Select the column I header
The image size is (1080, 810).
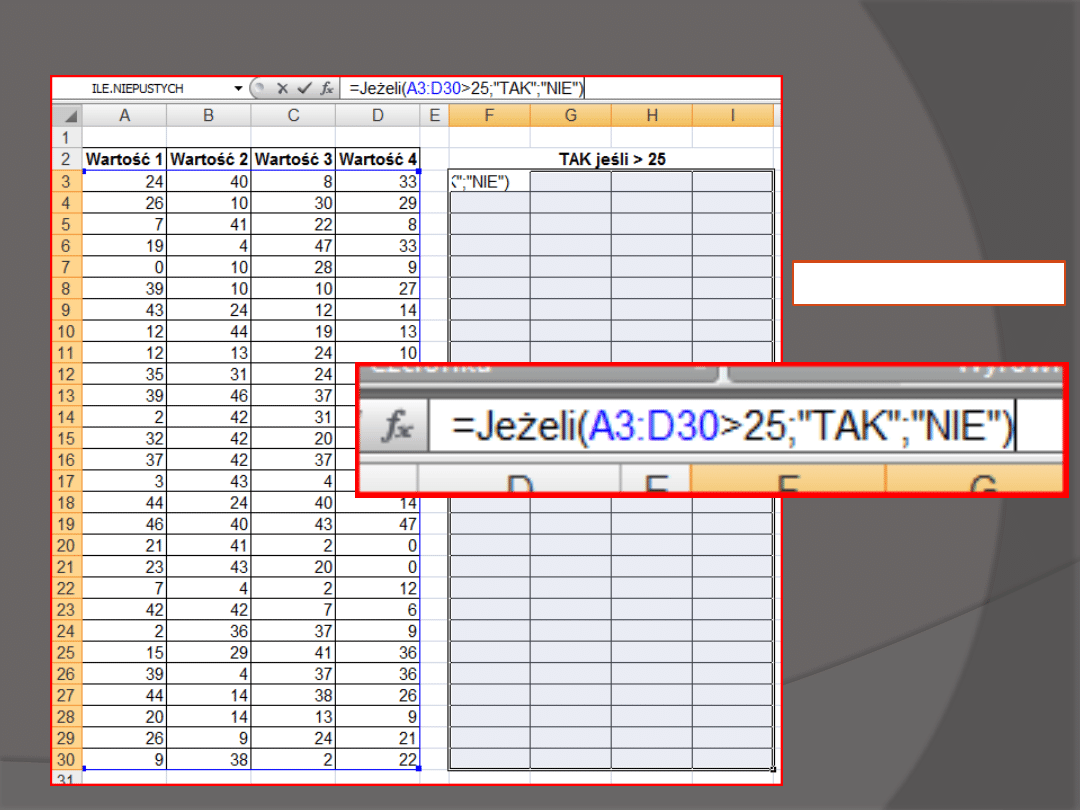(x=732, y=116)
